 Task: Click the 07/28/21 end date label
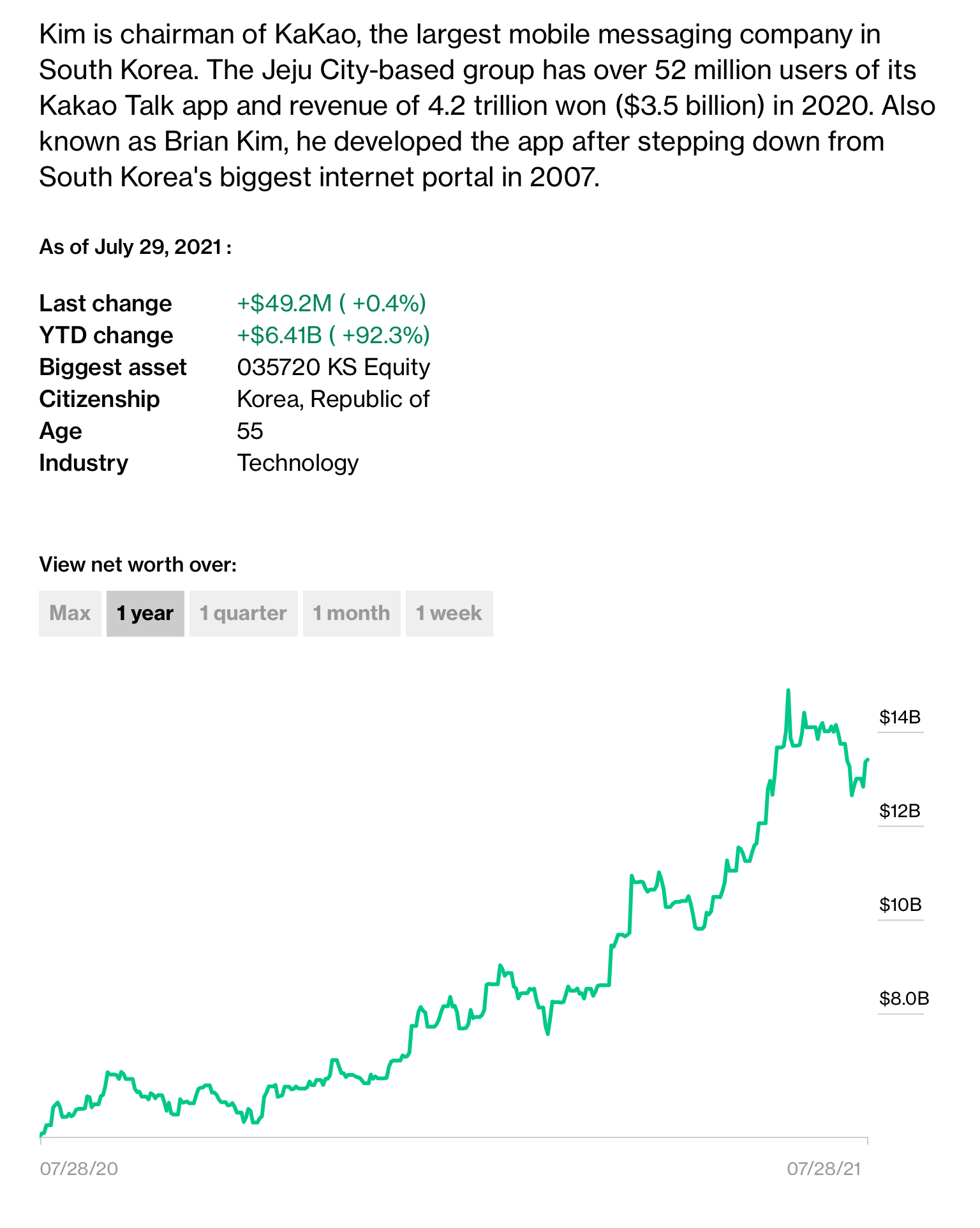click(x=824, y=1169)
